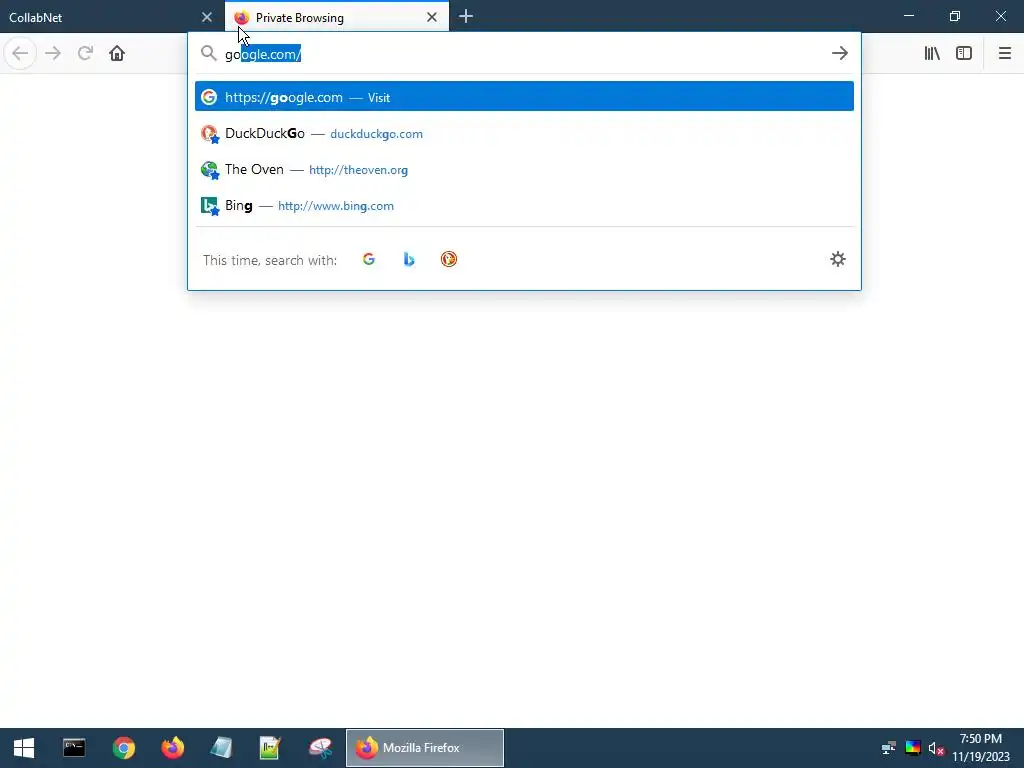
Task: Click the DuckDuckGo favicon in suggestions
Action: point(209,133)
